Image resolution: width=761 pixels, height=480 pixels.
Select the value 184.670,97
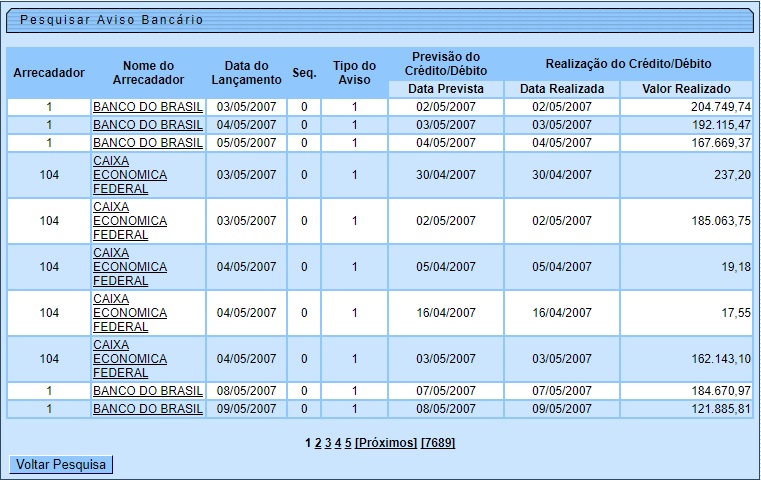721,391
